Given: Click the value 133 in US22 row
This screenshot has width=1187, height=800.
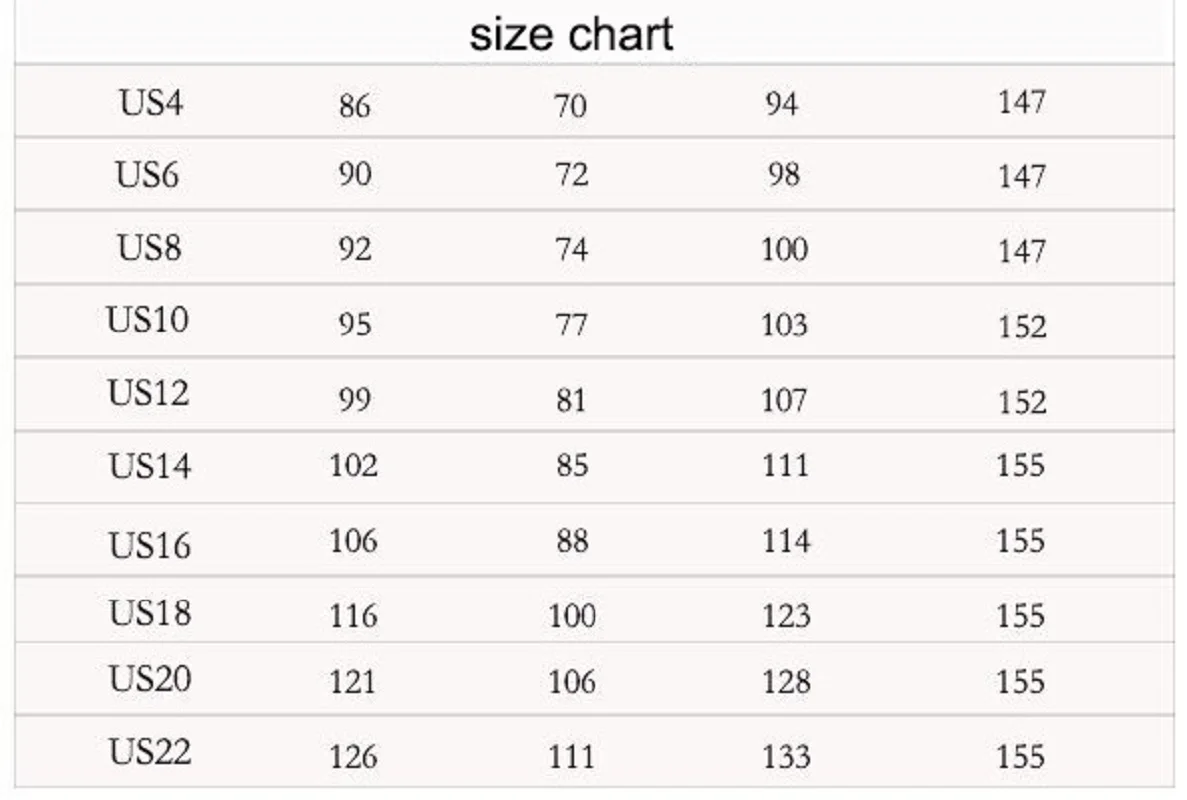Looking at the screenshot, I should [786, 756].
